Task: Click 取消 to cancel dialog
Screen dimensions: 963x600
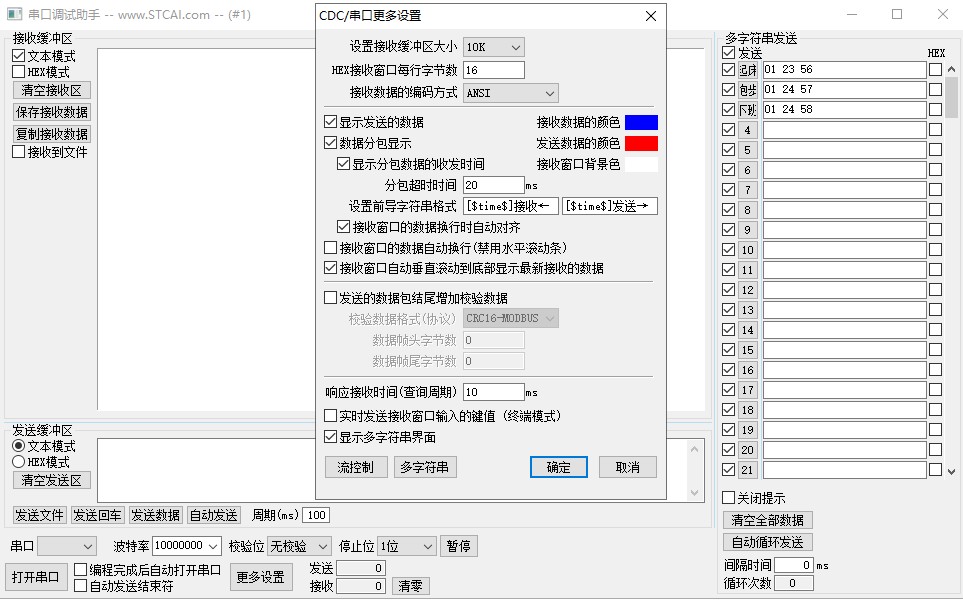Action: pos(628,467)
